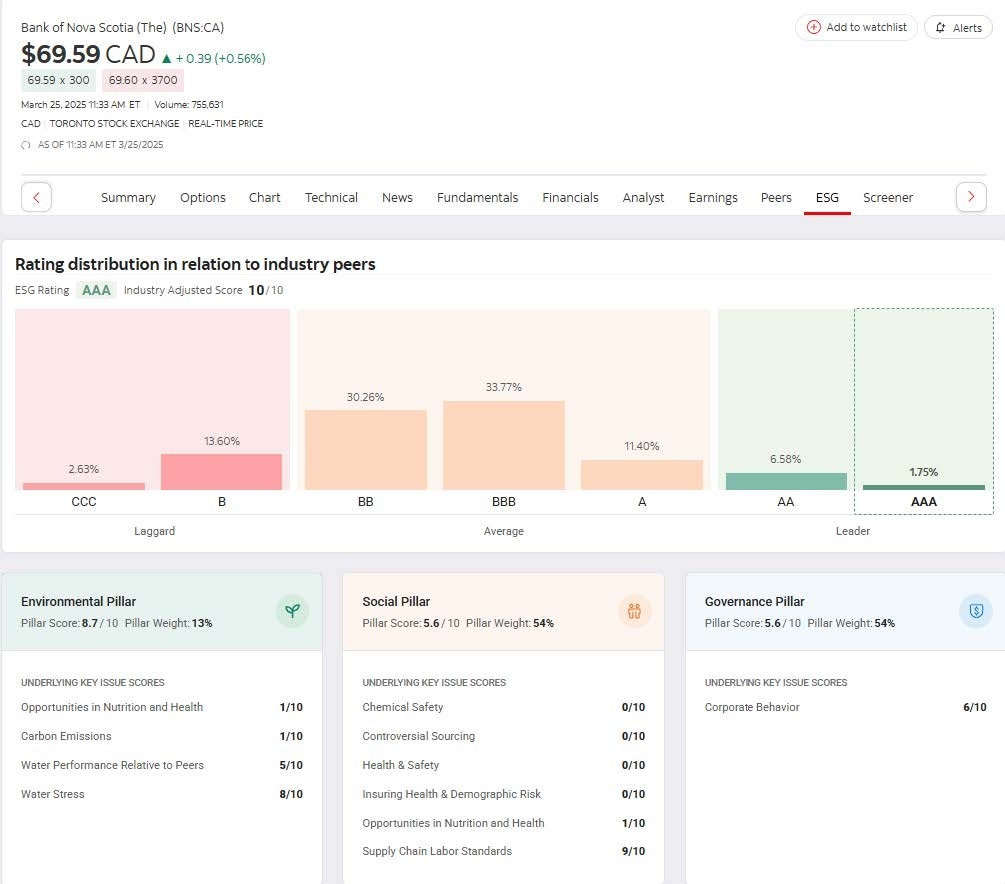1005x884 pixels.
Task: Go to the Chart tab
Action: 265,197
